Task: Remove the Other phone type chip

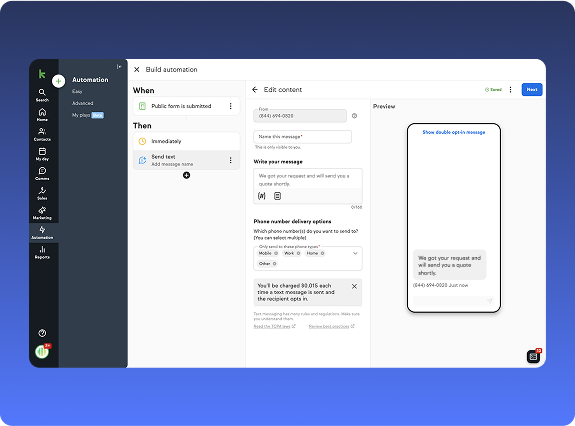Action: [x=274, y=264]
